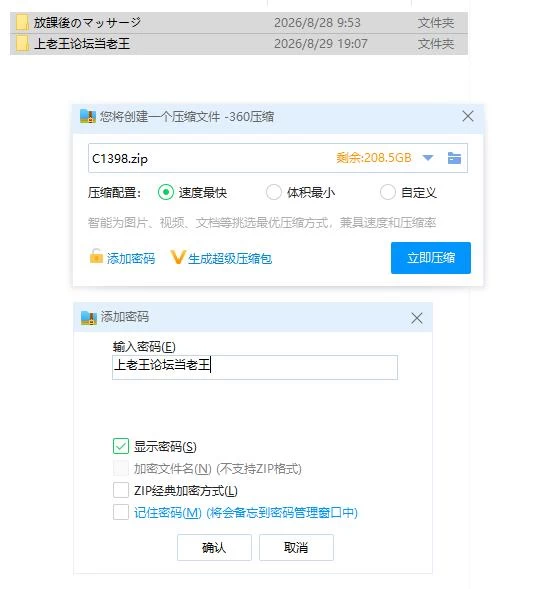Click the folder icon of 上老王论坛当老王 row
This screenshot has width=548, height=589.
[x=22, y=44]
